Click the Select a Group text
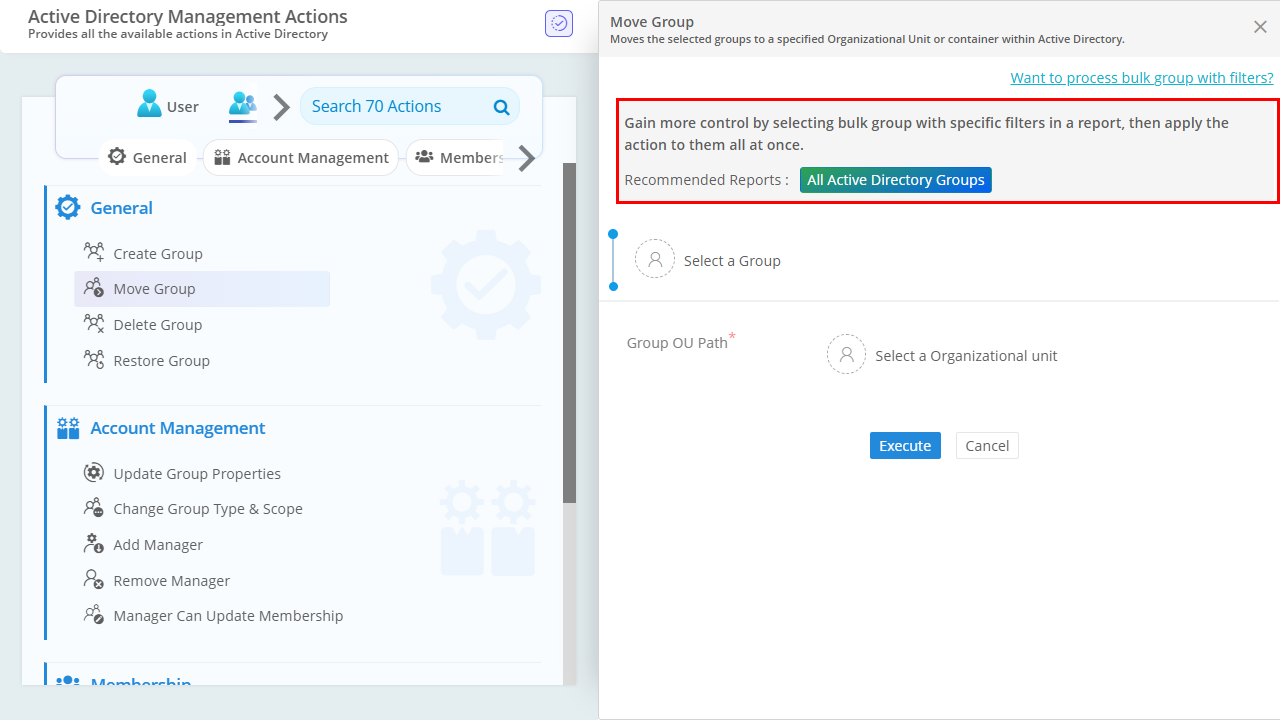 pos(732,261)
